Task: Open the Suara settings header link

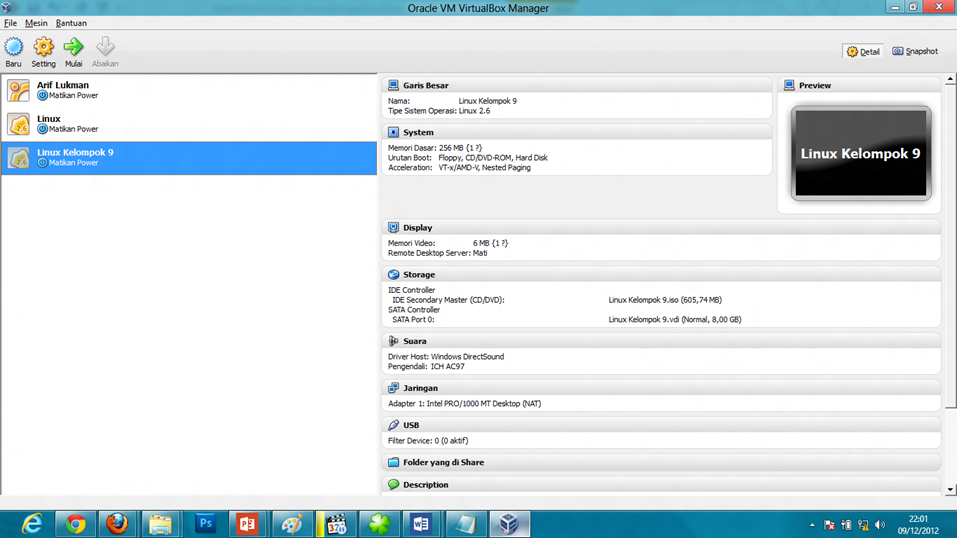Action: pos(414,341)
